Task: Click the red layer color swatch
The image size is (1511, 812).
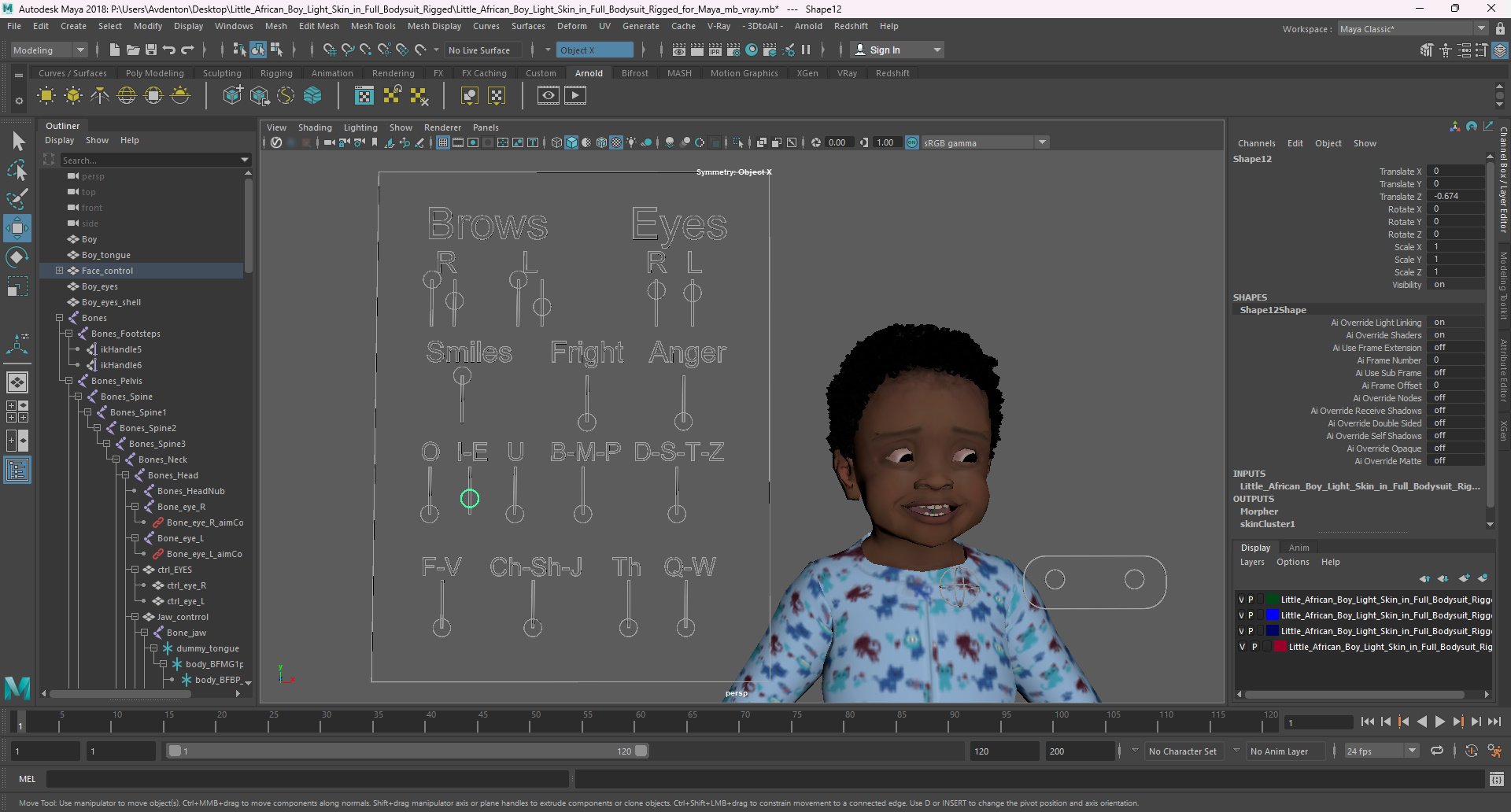Action: point(1281,647)
